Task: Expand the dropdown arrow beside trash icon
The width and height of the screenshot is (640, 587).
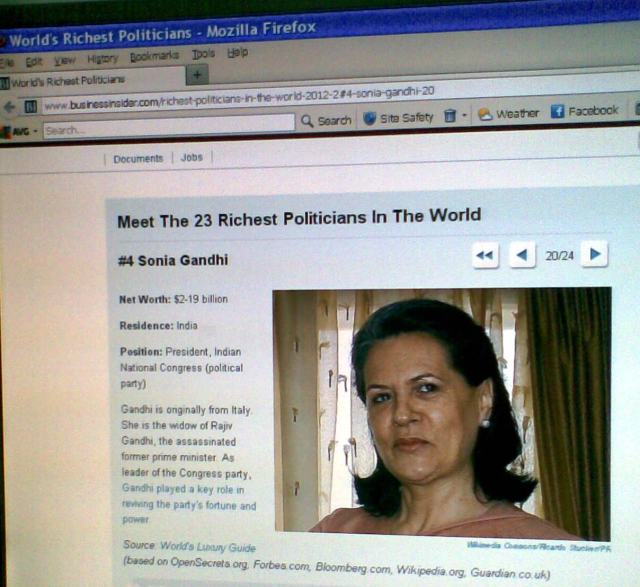Action: coord(465,116)
